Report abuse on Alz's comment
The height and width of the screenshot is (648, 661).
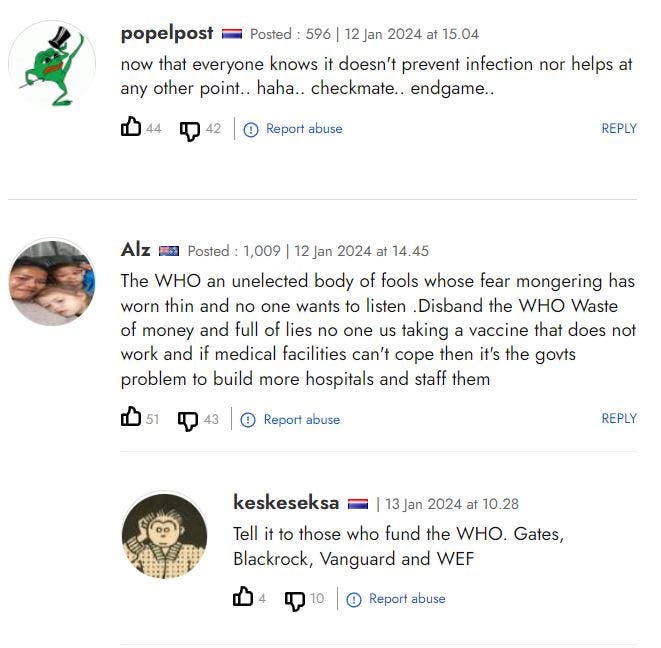pyautogui.click(x=301, y=419)
